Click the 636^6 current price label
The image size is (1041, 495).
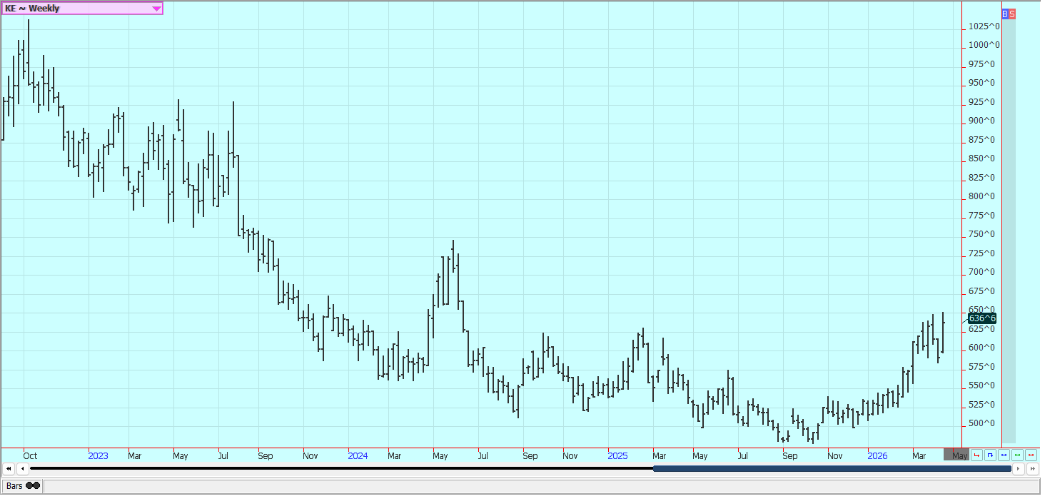[983, 318]
